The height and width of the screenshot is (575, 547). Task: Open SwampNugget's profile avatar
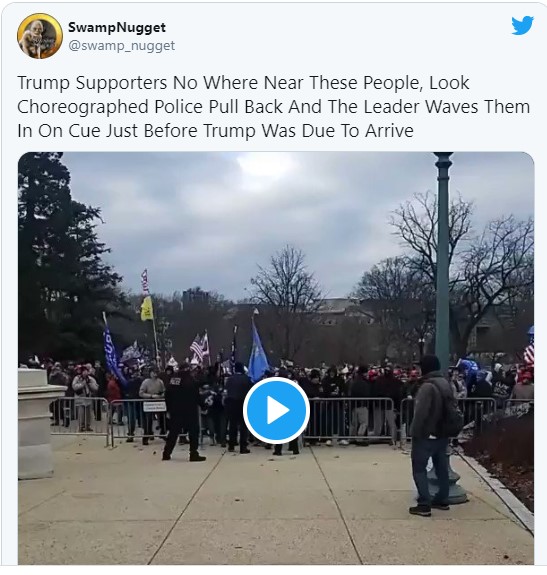(40, 36)
